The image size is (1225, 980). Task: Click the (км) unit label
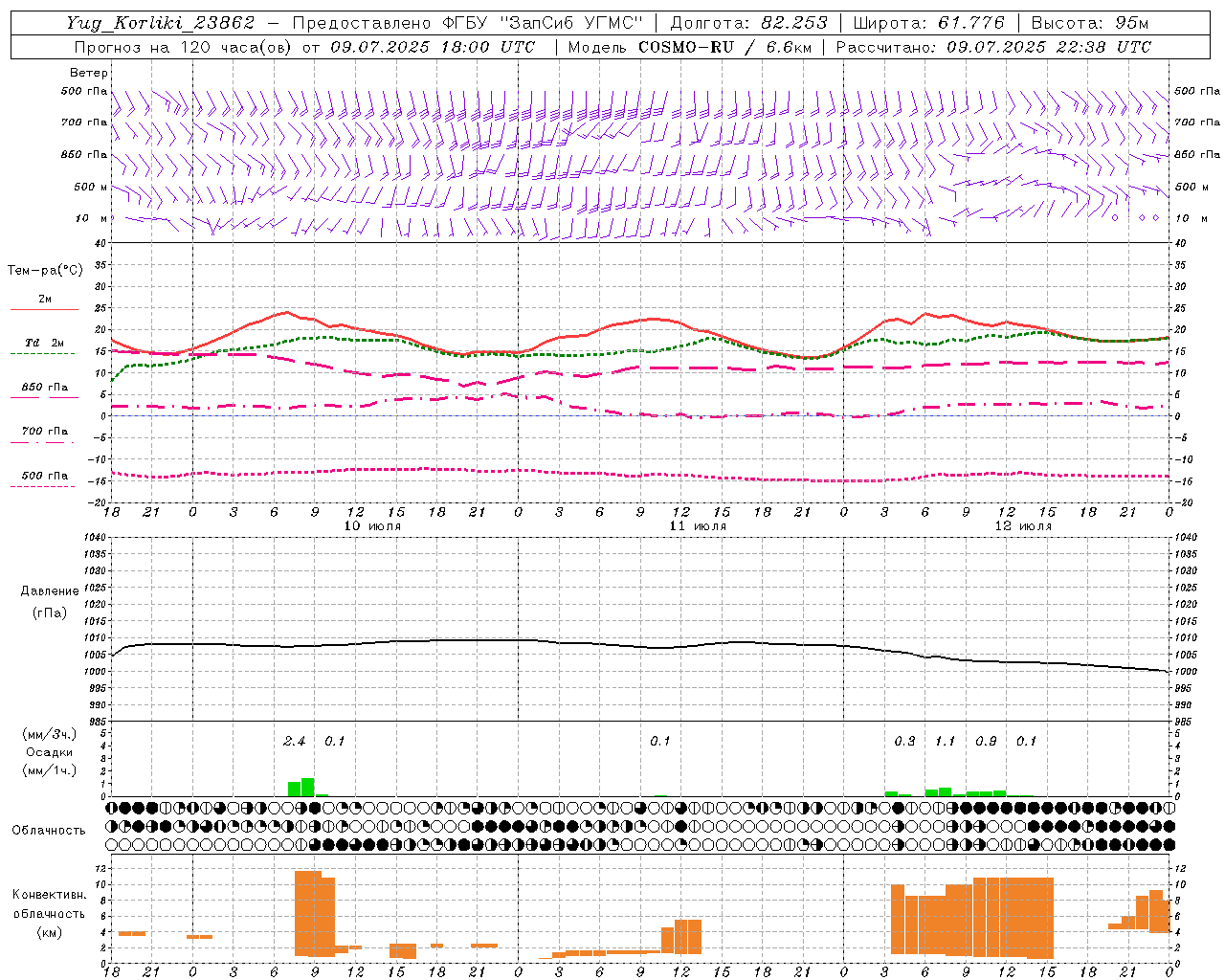click(50, 932)
